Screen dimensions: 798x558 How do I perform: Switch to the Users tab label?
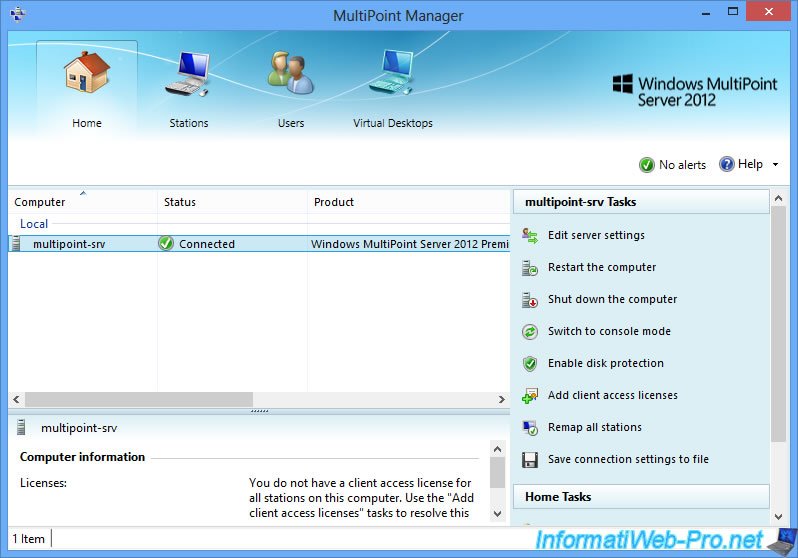point(291,123)
